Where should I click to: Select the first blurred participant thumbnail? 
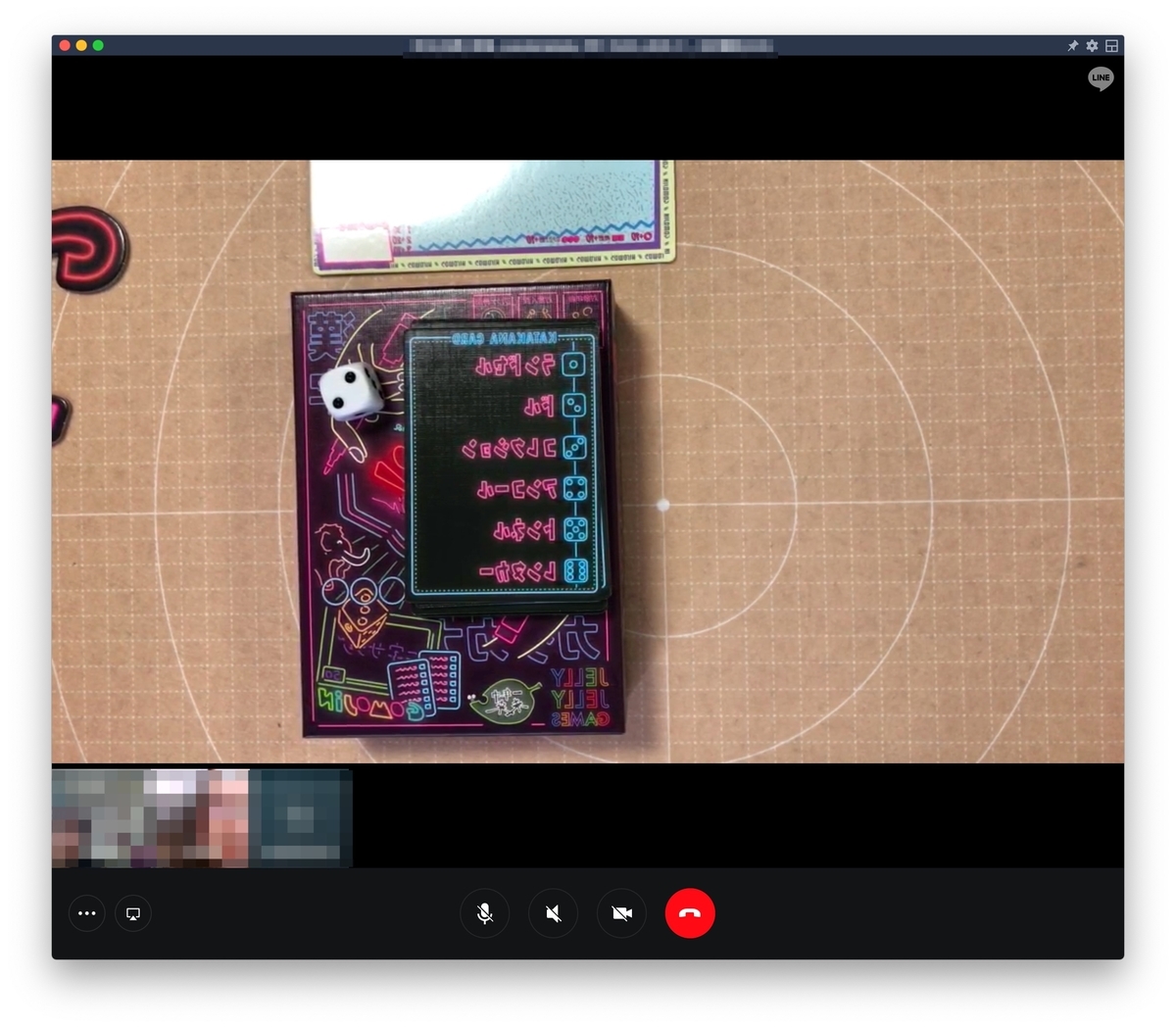150,818
